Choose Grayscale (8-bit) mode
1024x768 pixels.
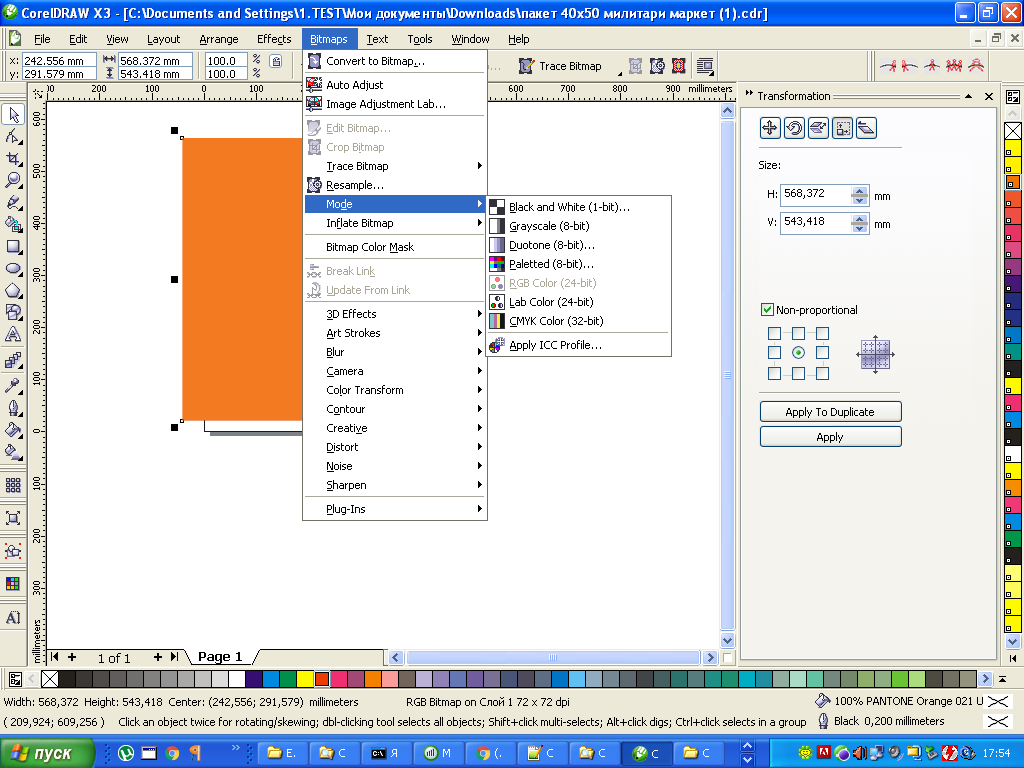[x=549, y=226]
